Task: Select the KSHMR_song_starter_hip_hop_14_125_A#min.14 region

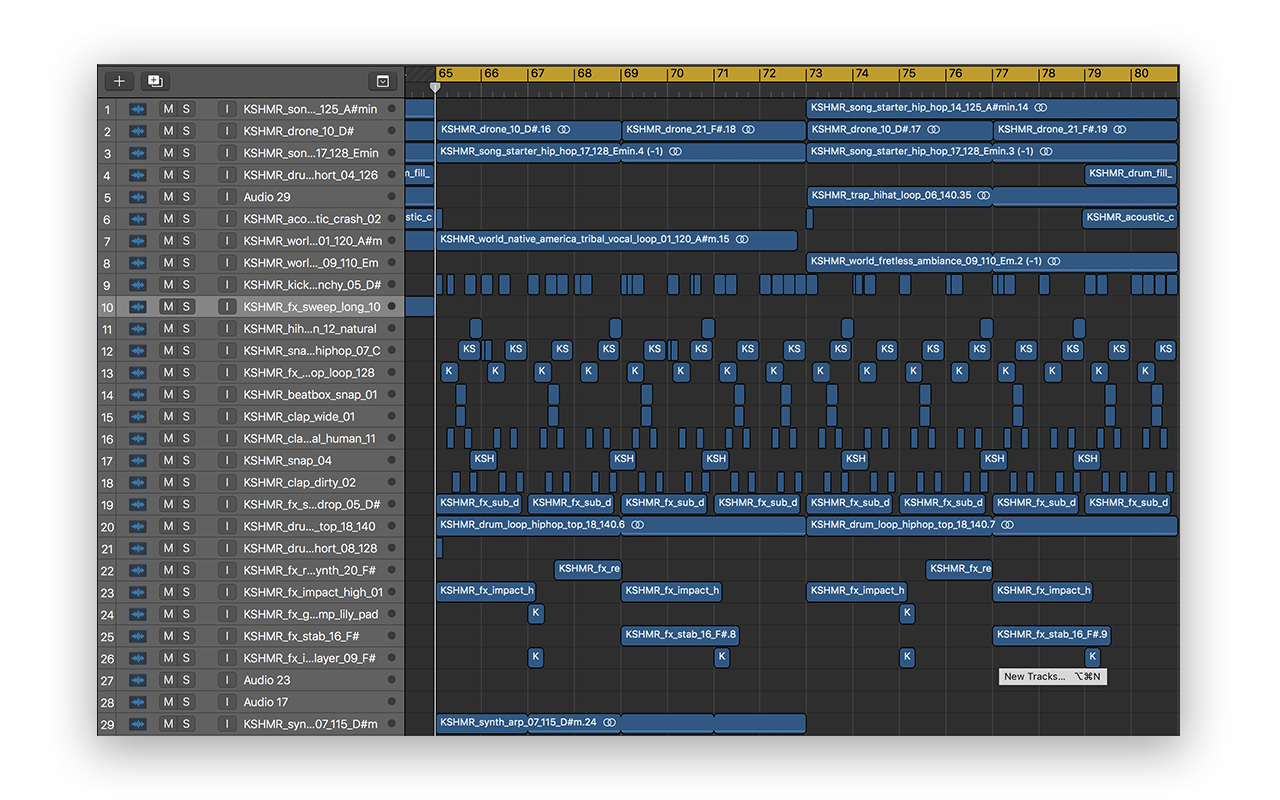Action: [992, 108]
